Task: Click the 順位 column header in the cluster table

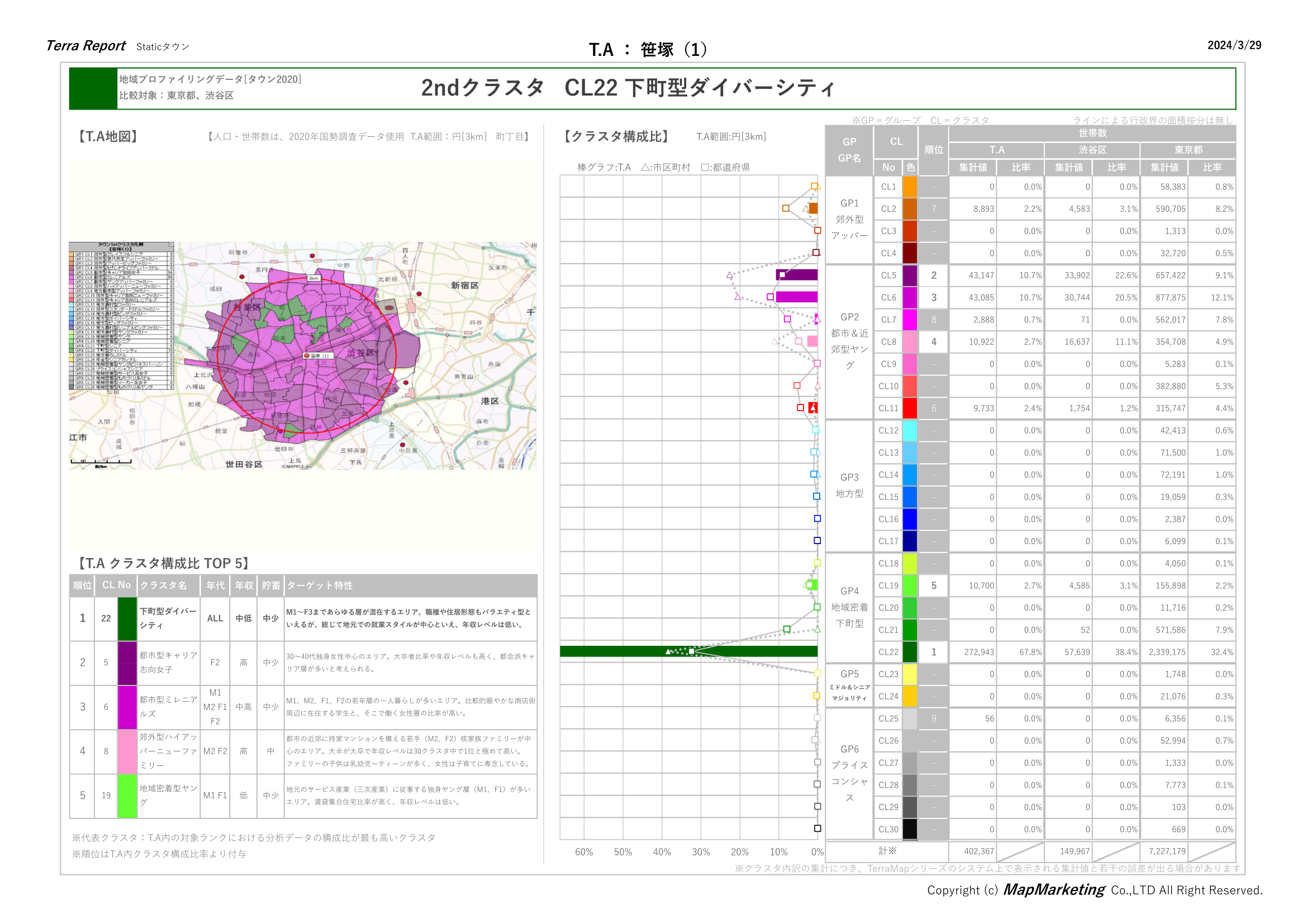Action: [x=934, y=150]
